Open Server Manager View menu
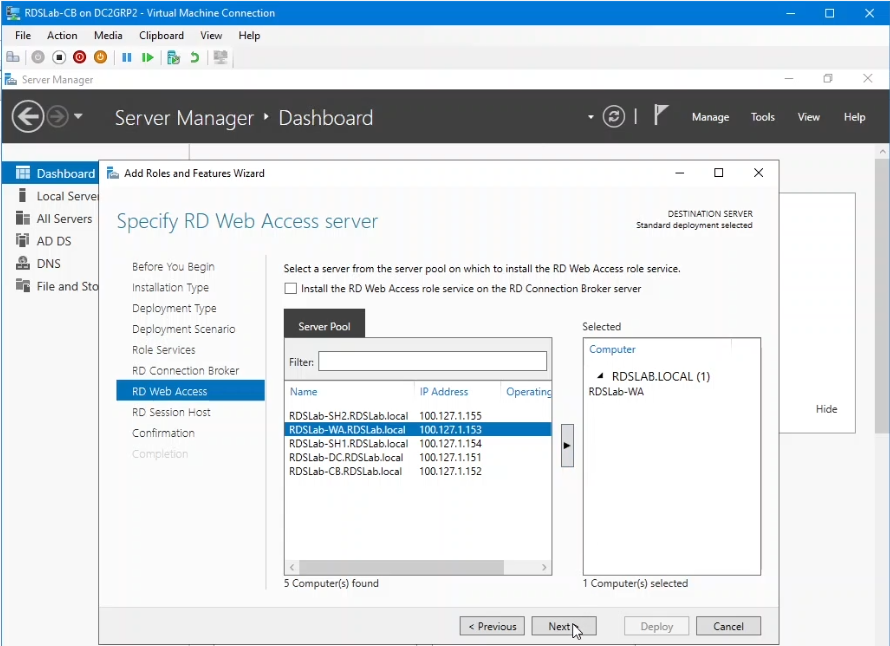The width and height of the screenshot is (890, 646). [x=808, y=118]
